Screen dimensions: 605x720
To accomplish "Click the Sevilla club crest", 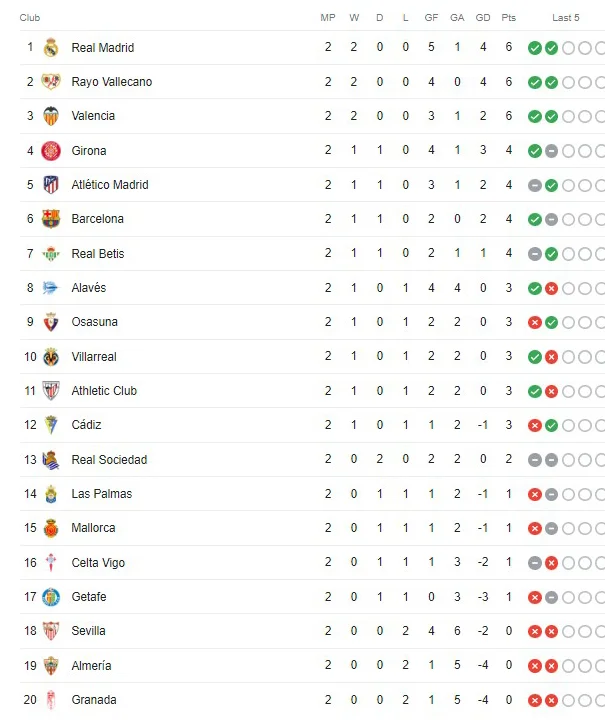I will (51, 631).
